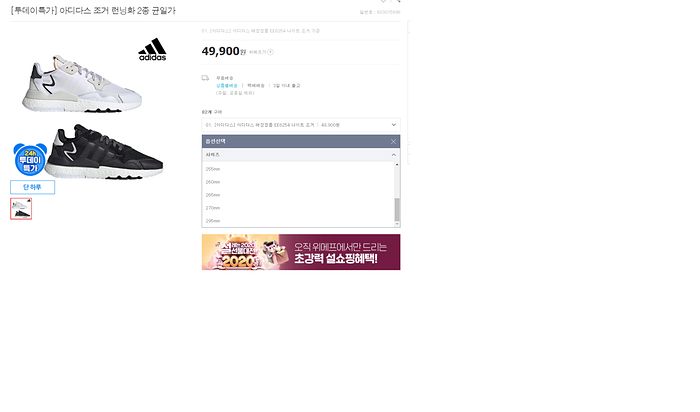This screenshot has height=412, width=700.
Task: Open the blue shipping info link
Action: 227,85
